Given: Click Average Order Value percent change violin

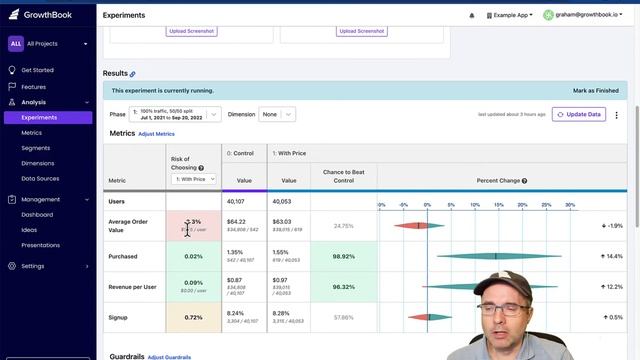Looking at the screenshot, I should click(419, 225).
